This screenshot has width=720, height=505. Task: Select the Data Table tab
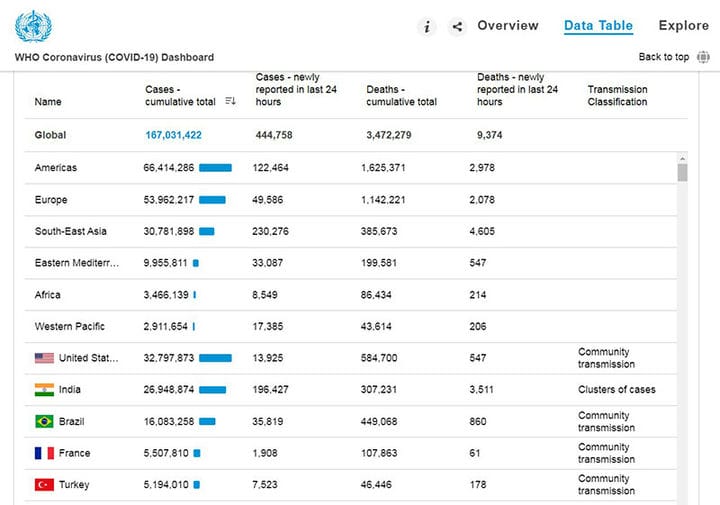tap(598, 26)
